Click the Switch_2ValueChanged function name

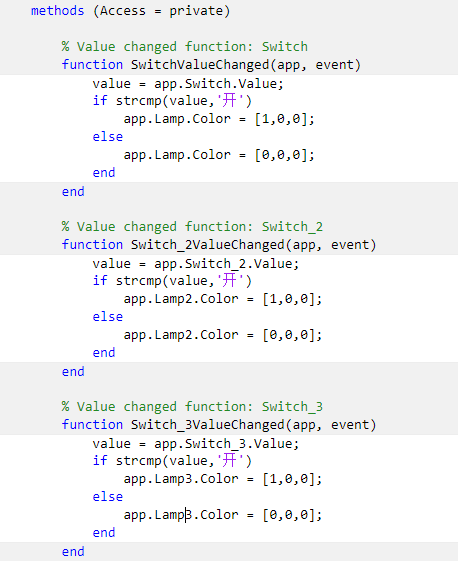coord(208,245)
